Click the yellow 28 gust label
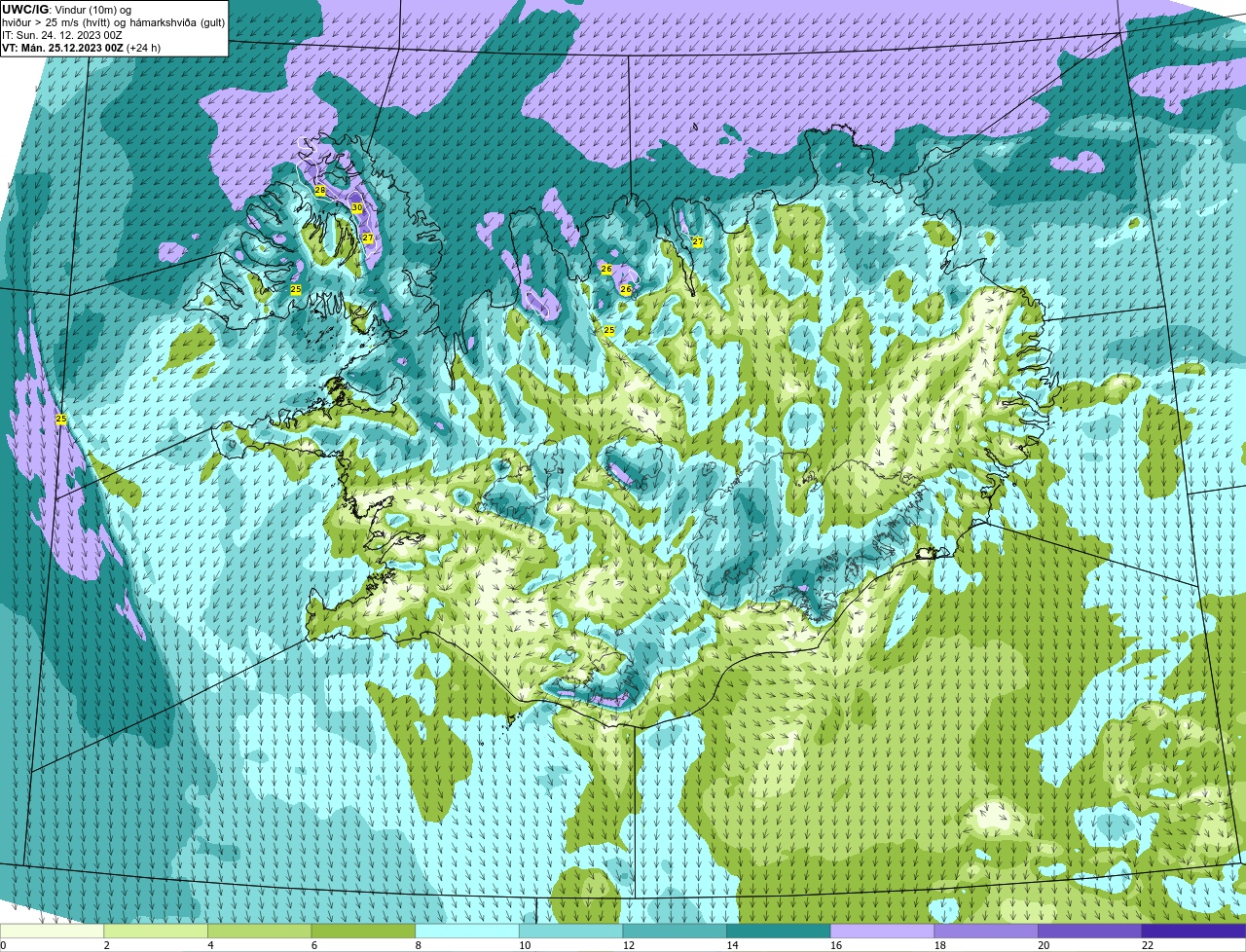 click(319, 190)
